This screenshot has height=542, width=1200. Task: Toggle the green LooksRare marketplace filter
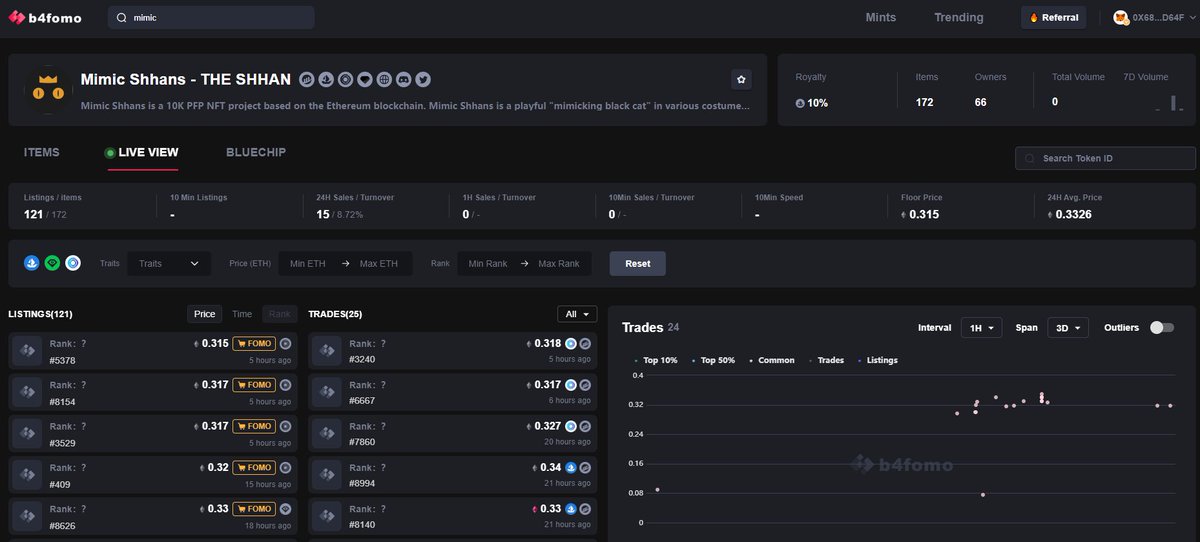pyautogui.click(x=52, y=263)
